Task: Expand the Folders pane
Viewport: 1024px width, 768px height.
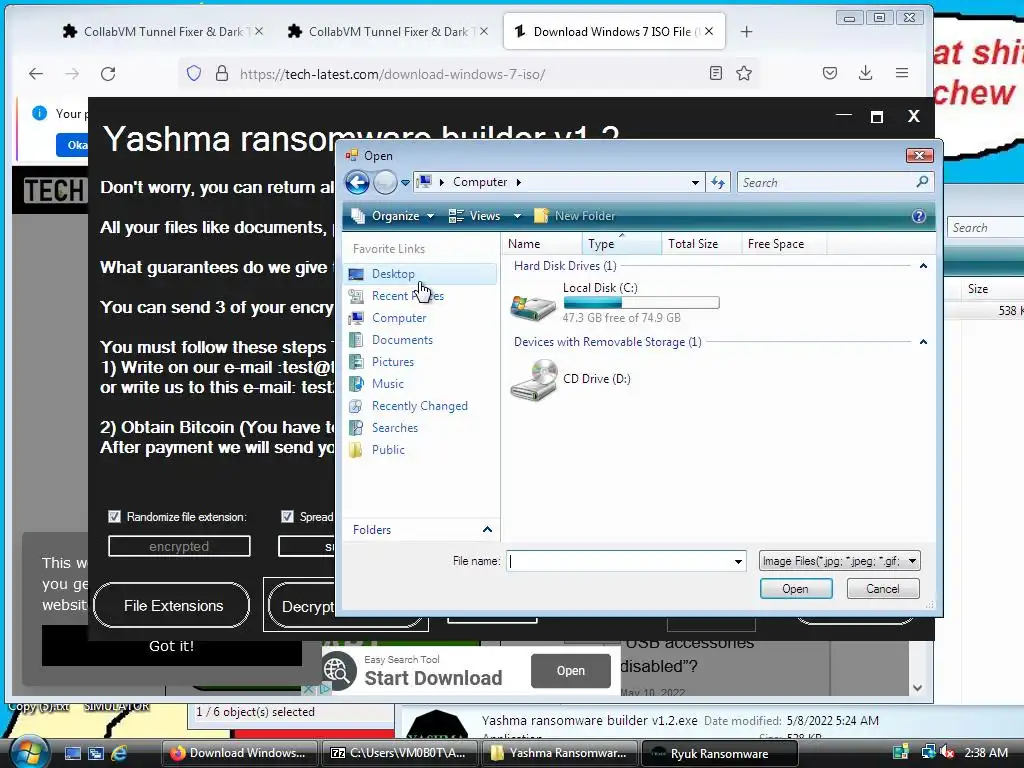Action: pos(487,530)
